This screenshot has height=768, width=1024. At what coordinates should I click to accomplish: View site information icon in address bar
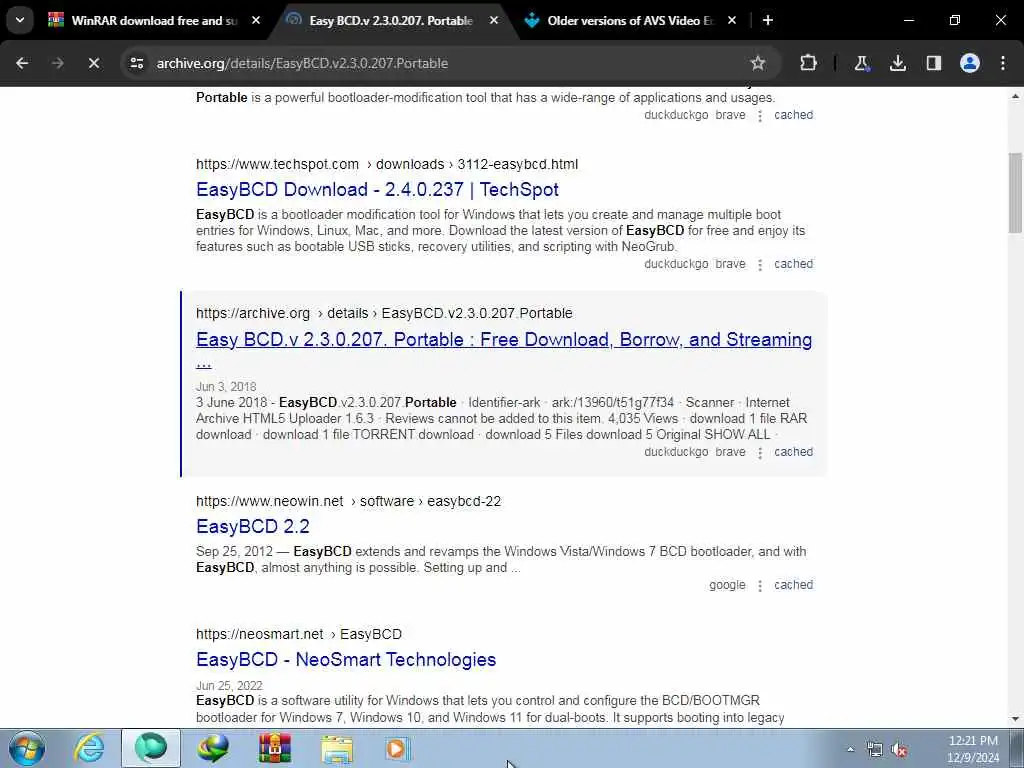pyautogui.click(x=136, y=63)
